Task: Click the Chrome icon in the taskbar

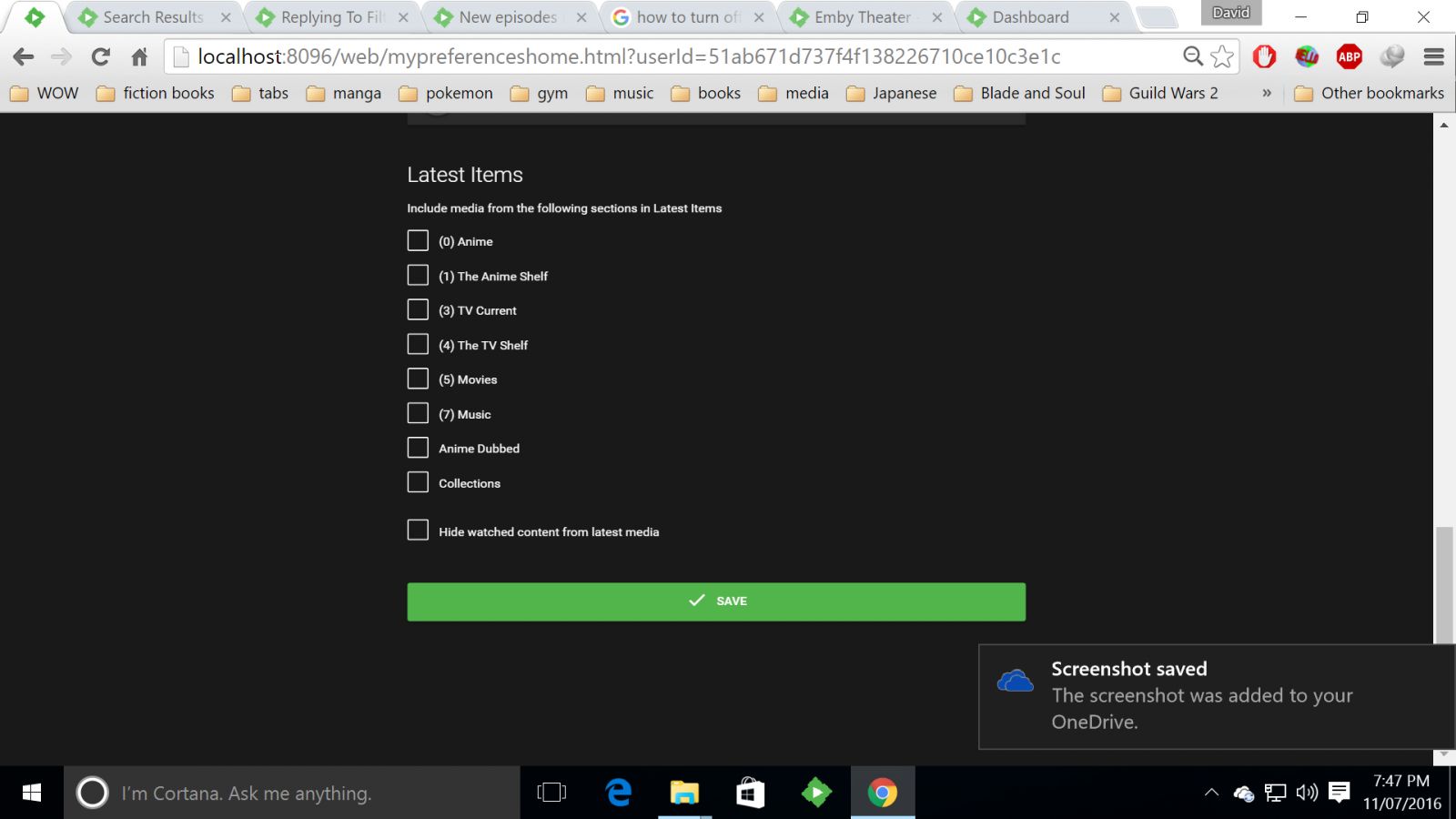Action: [x=882, y=793]
